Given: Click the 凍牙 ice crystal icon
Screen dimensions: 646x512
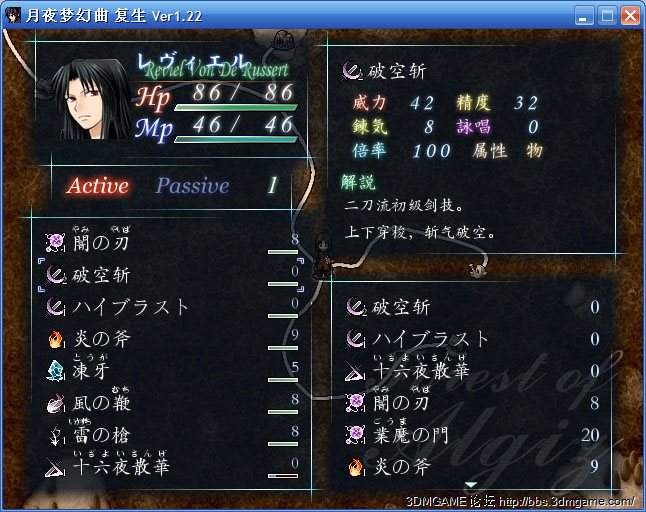Looking at the screenshot, I should [55, 371].
